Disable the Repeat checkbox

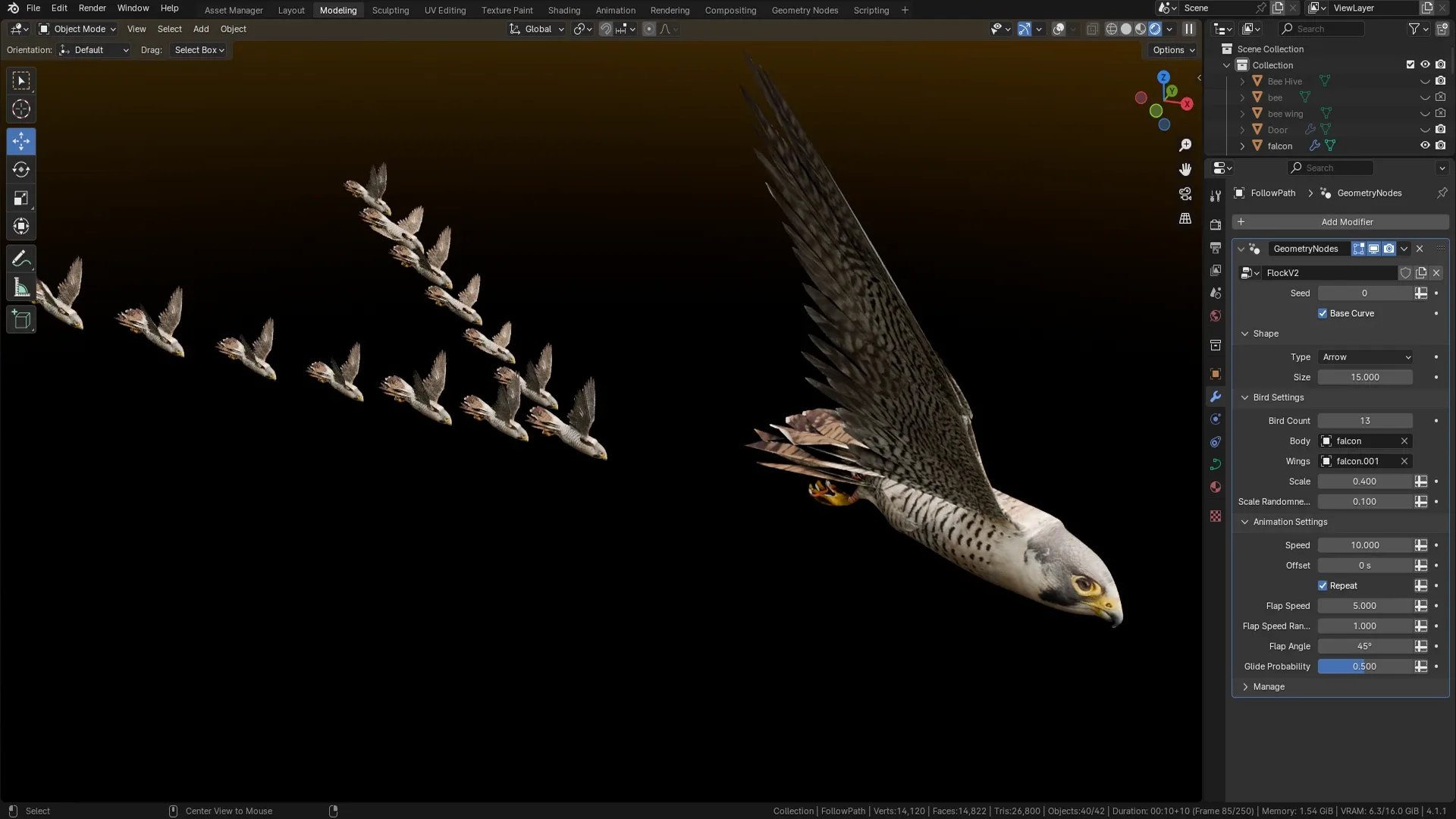[x=1324, y=585]
